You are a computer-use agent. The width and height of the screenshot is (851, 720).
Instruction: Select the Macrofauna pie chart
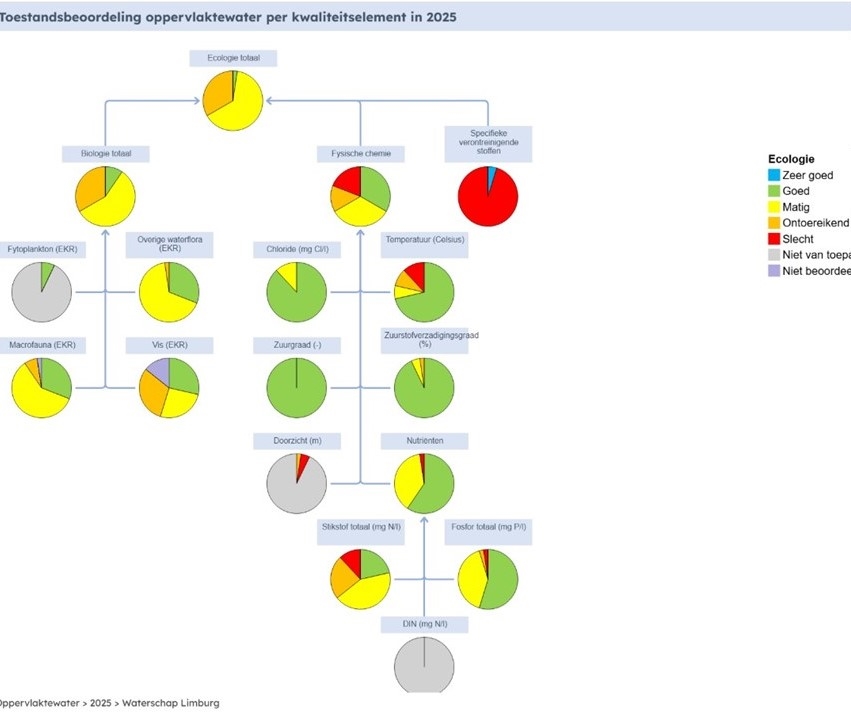41,388
